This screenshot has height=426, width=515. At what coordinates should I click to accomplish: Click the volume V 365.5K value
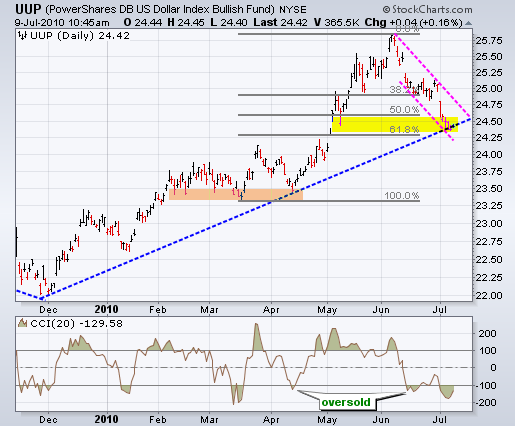click(336, 22)
